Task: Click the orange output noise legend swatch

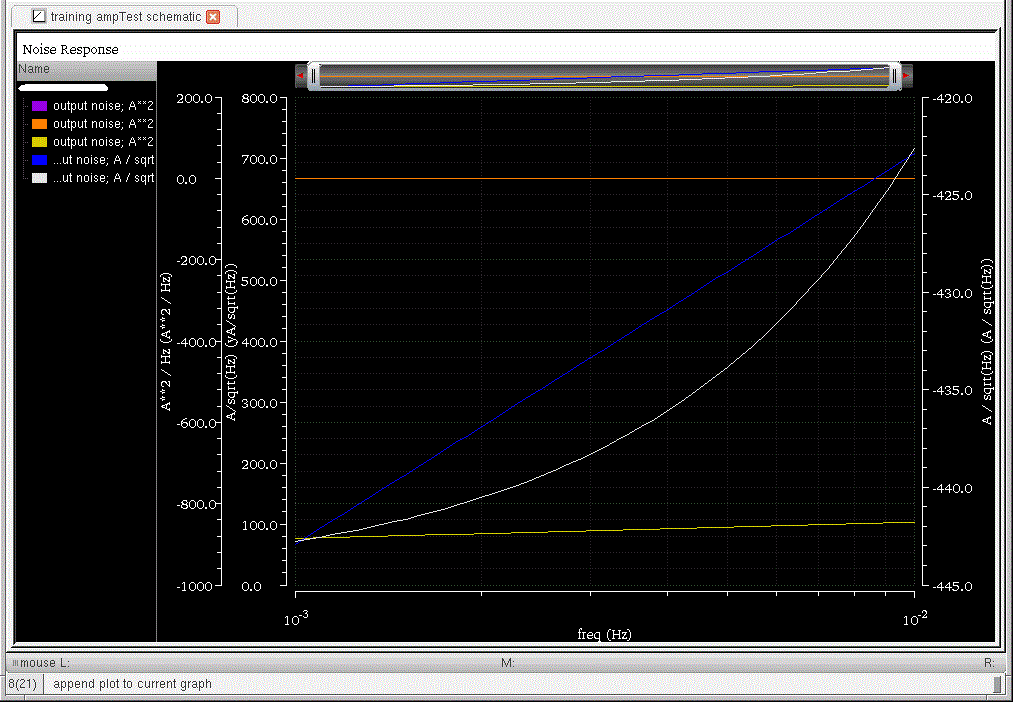Action: coord(39,124)
